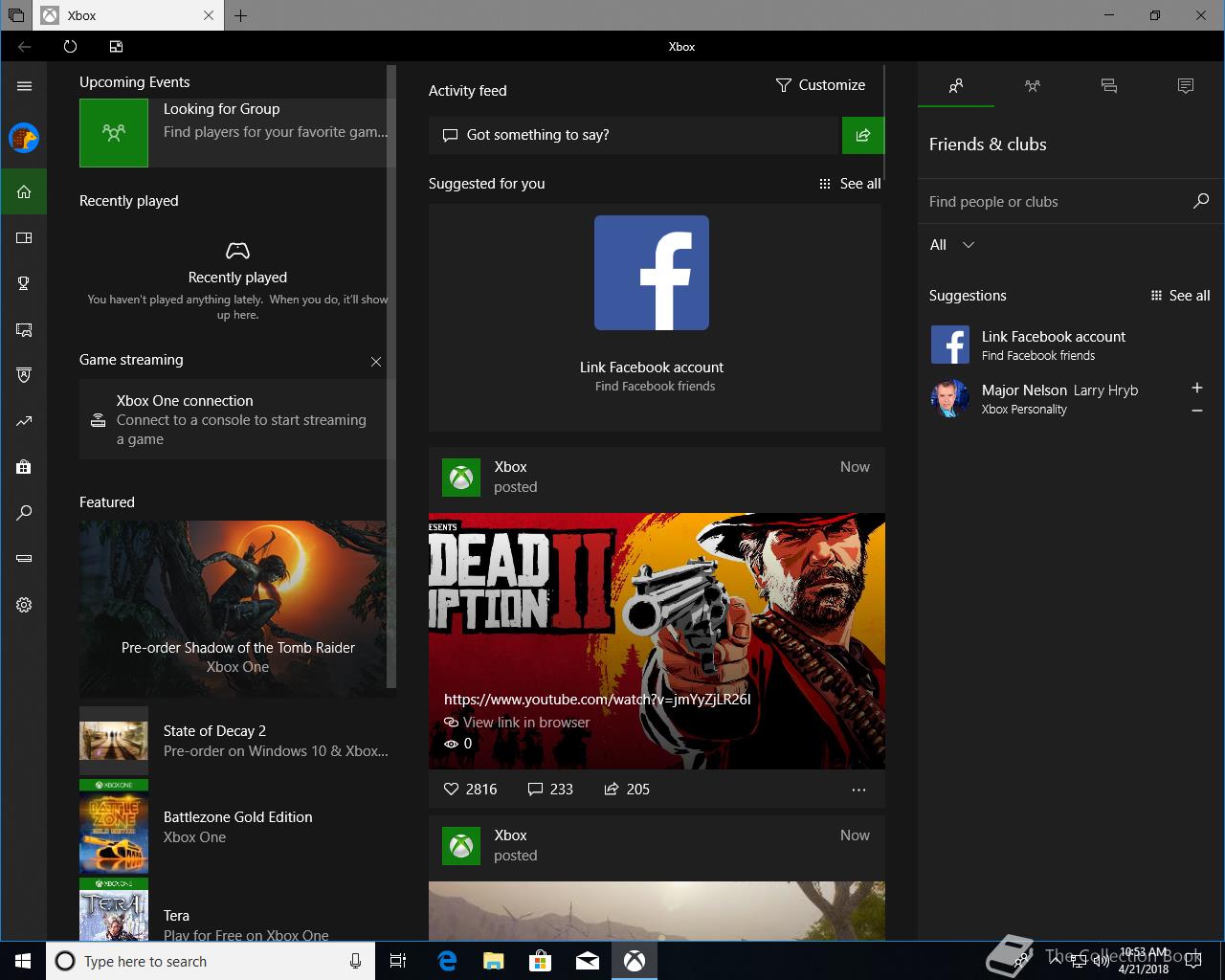Open the YouTube link in post
This screenshot has width=1225, height=980.
[x=597, y=700]
